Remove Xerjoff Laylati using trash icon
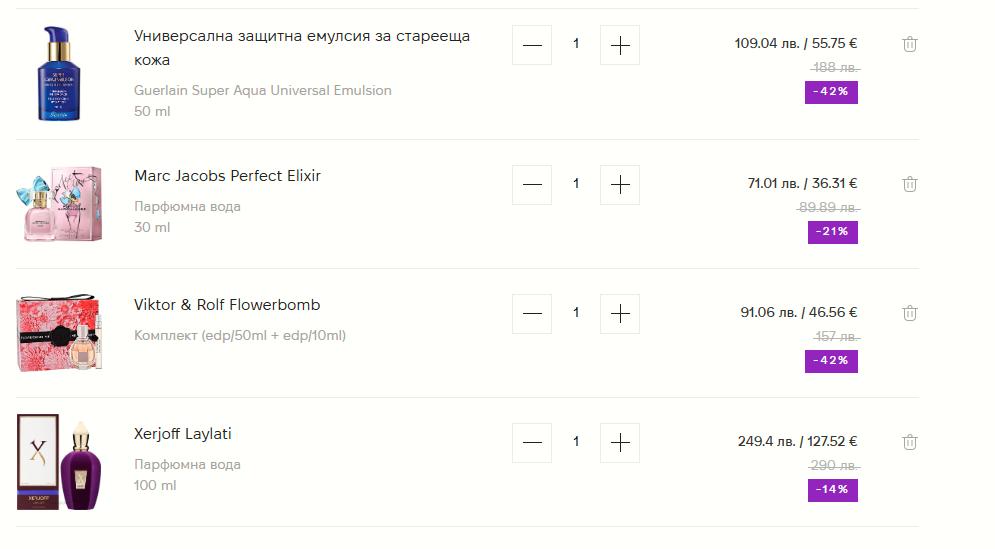 910,442
